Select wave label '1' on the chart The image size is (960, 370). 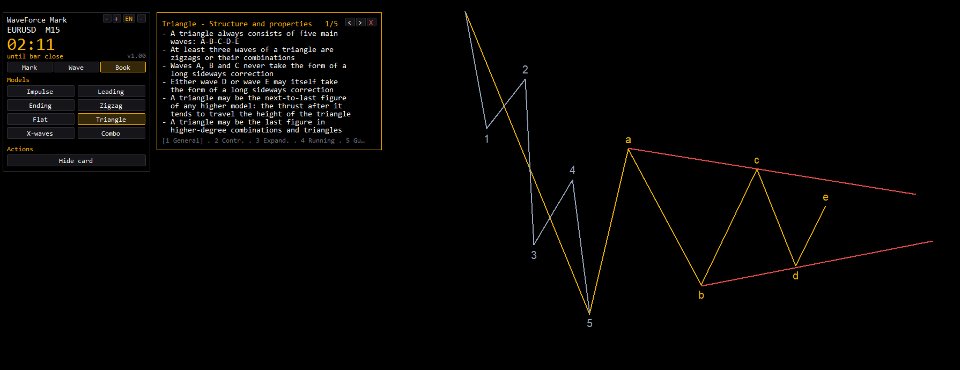point(487,139)
